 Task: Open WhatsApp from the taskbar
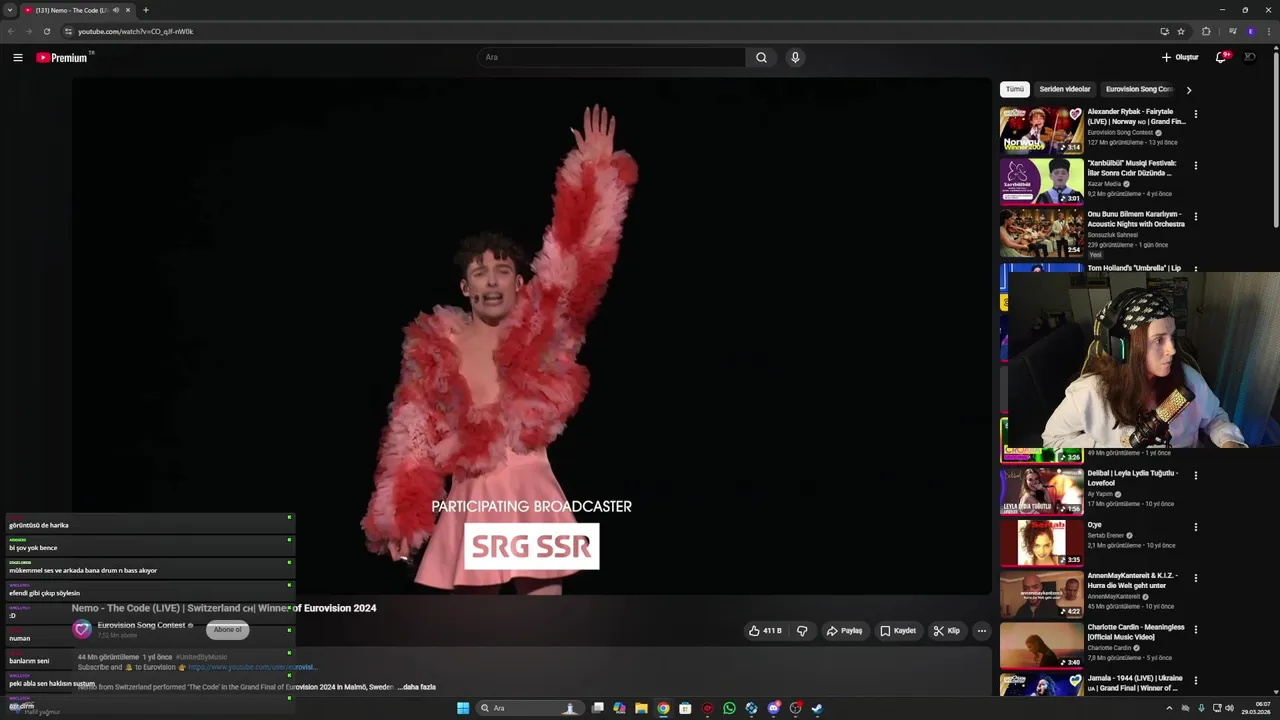729,708
